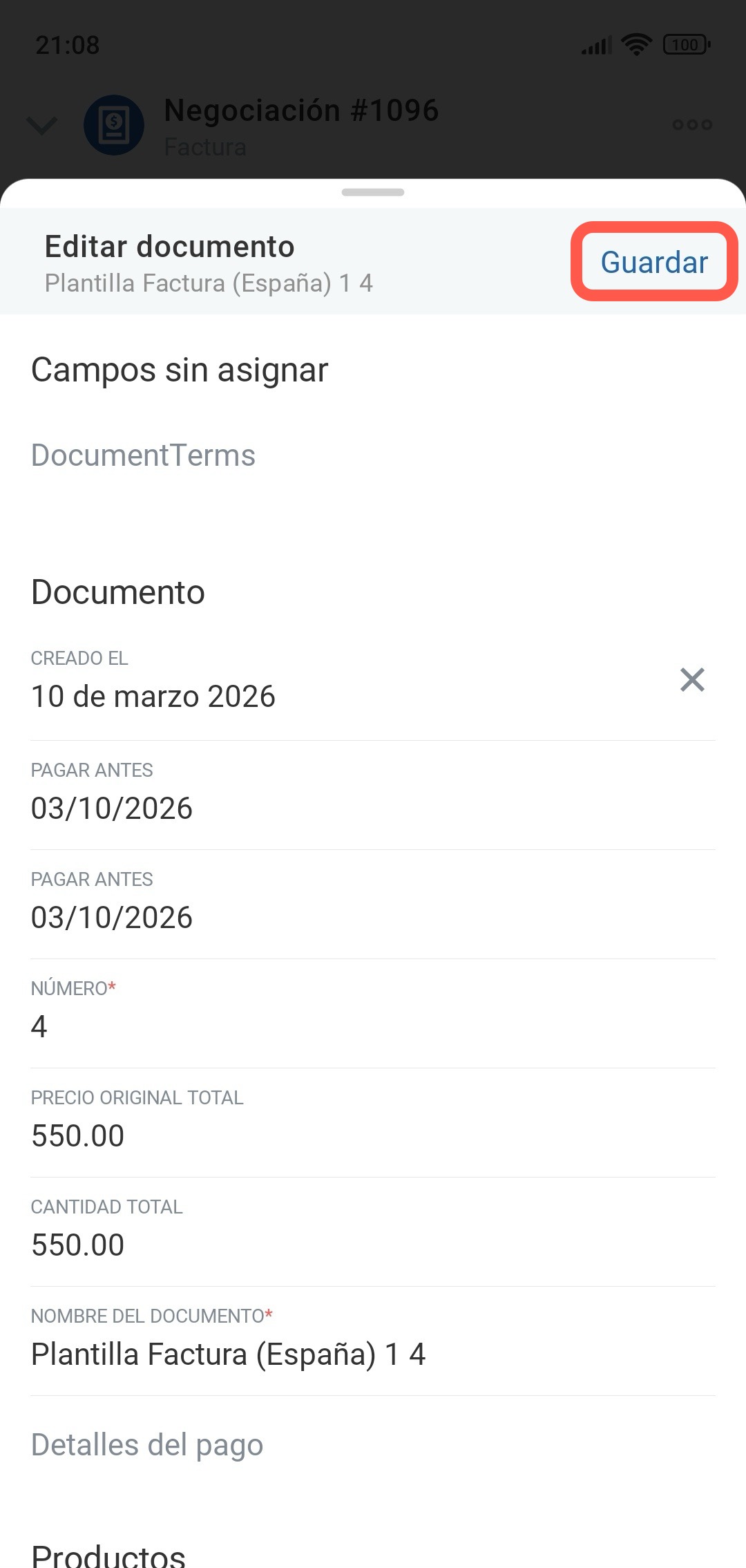Tap the Wi-Fi status icon
This screenshot has height=1568, width=746.
point(636,45)
